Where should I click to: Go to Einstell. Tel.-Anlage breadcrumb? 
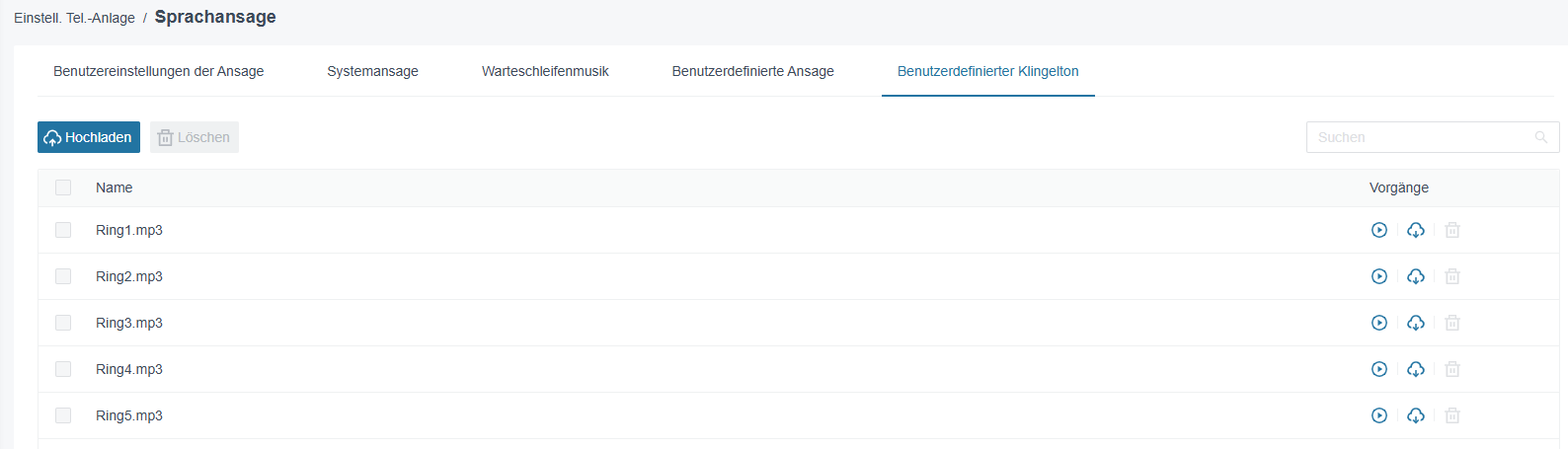74,18
